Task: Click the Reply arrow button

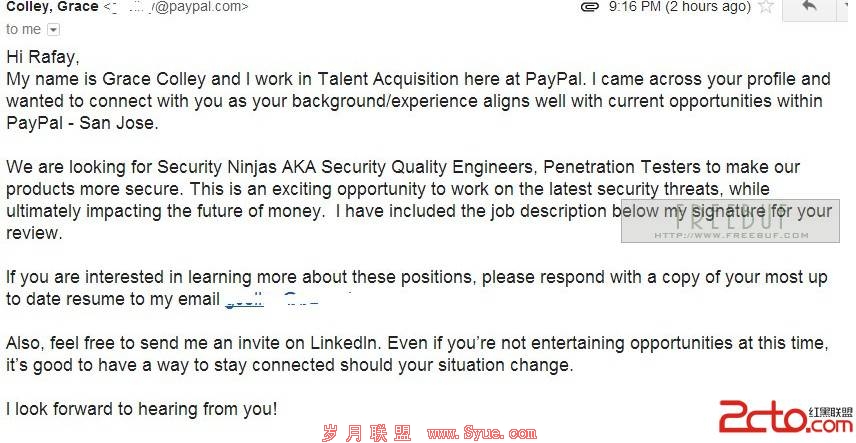Action: coord(809,7)
